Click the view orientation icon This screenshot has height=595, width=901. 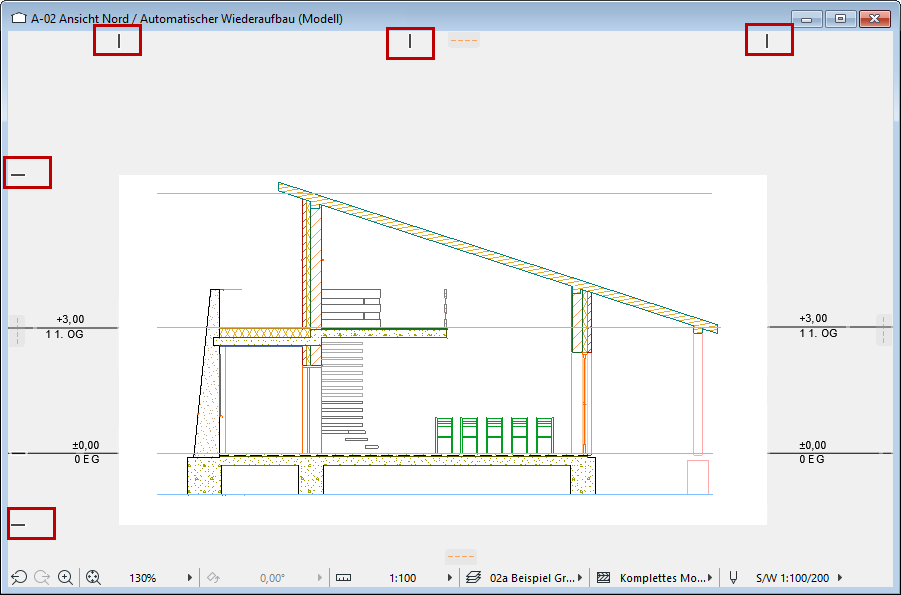[213, 578]
